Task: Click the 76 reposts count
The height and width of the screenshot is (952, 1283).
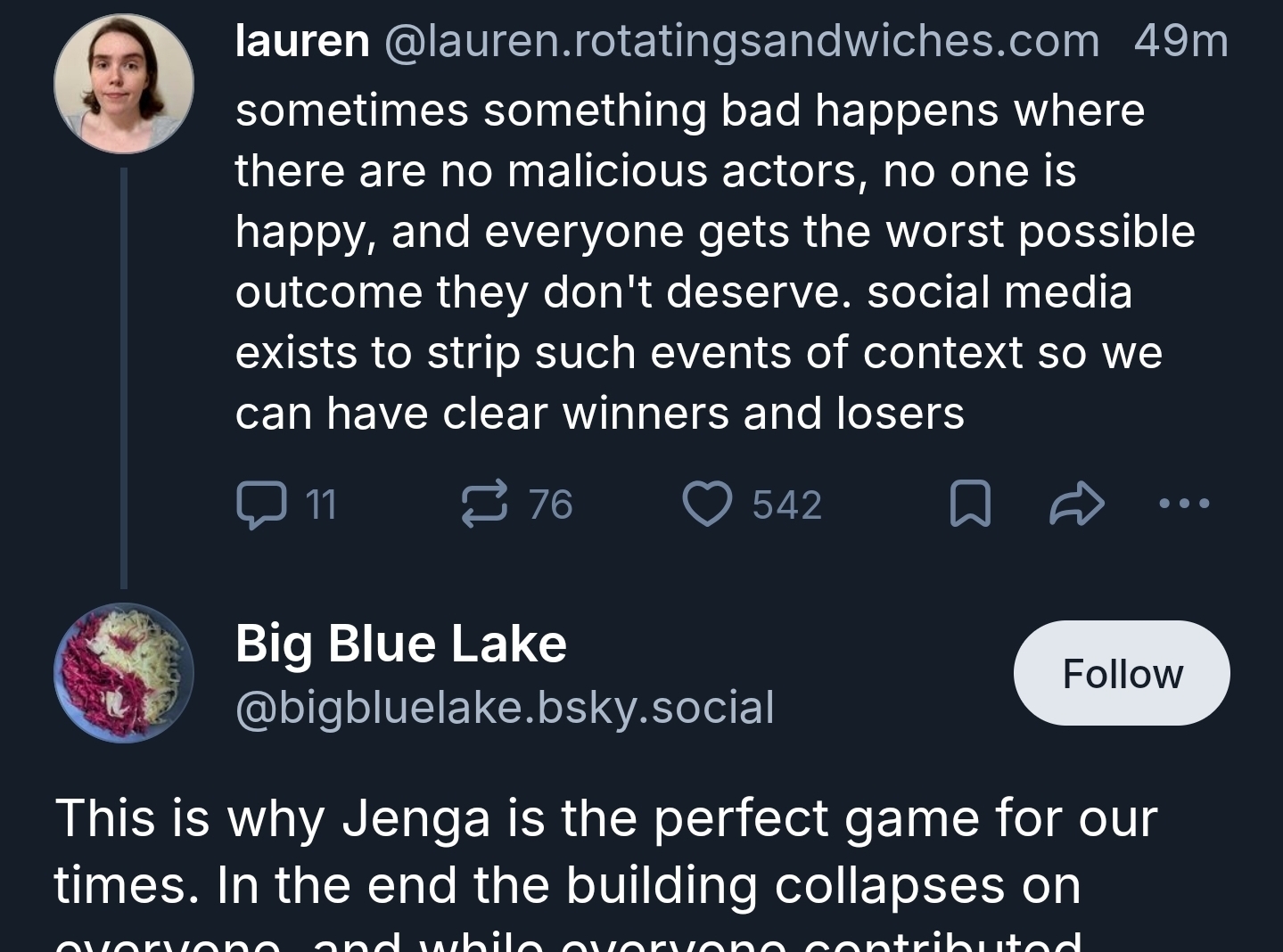Action: click(x=550, y=505)
